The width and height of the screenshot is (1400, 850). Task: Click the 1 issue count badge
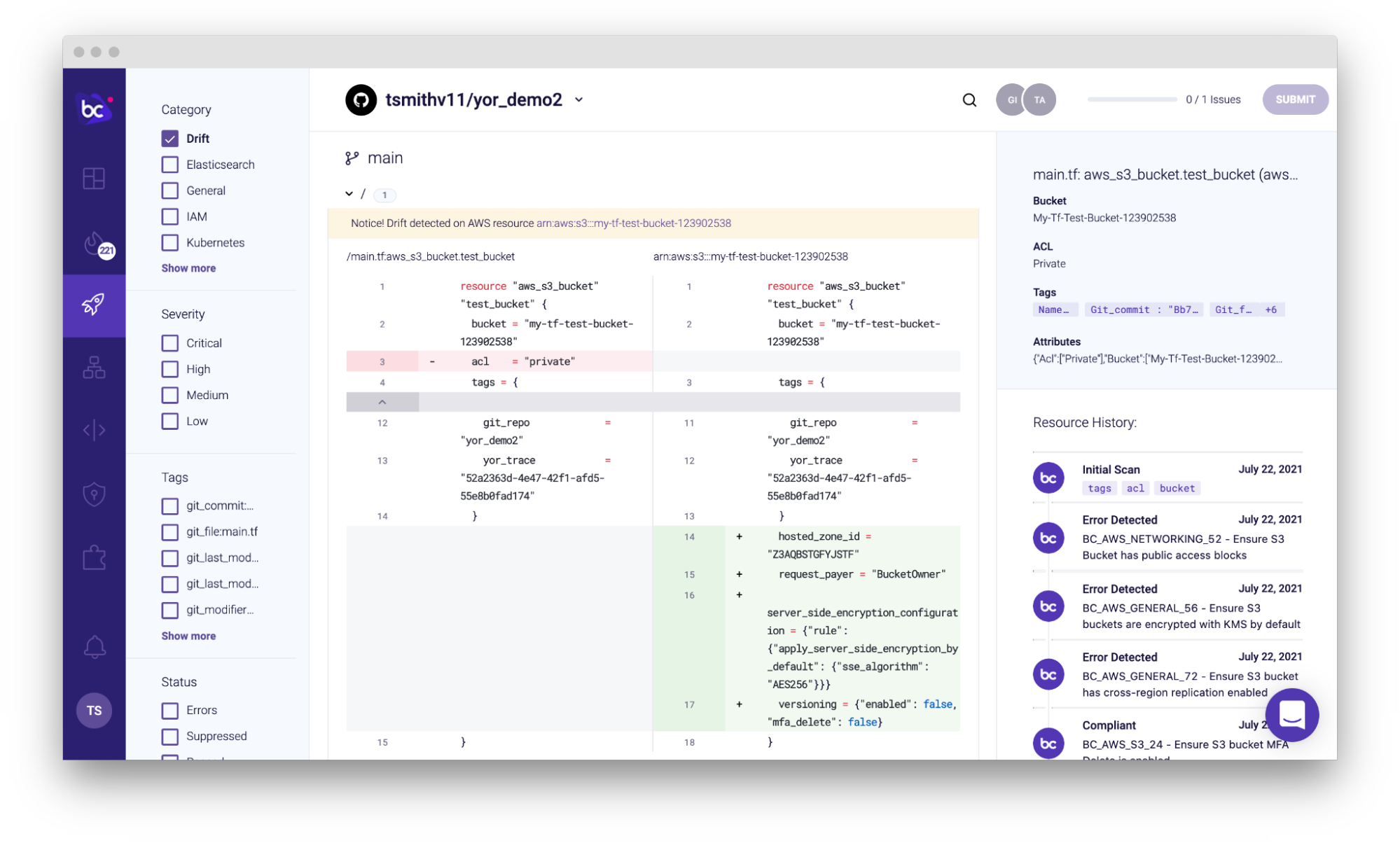(x=384, y=195)
